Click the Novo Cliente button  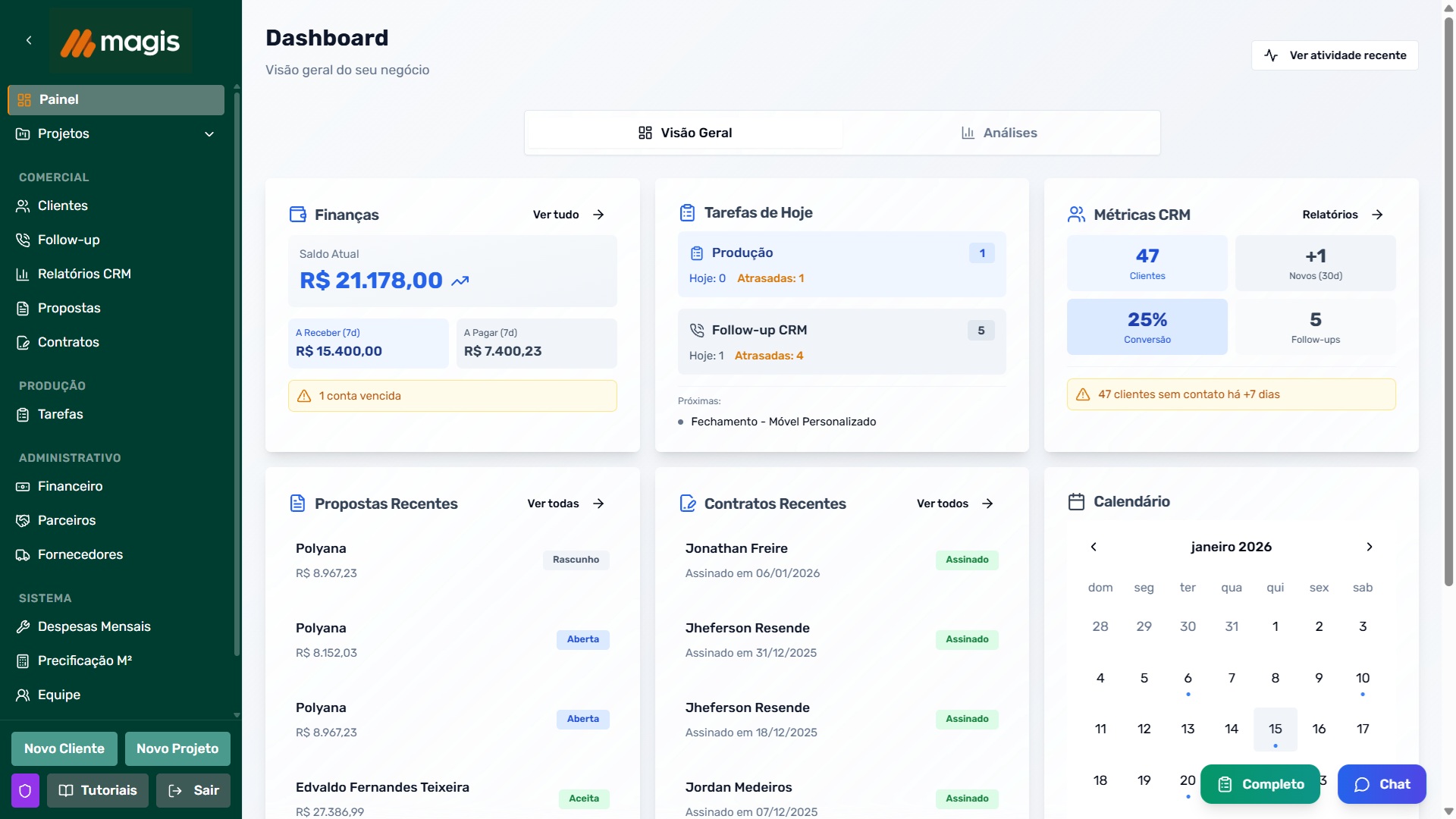click(x=64, y=748)
